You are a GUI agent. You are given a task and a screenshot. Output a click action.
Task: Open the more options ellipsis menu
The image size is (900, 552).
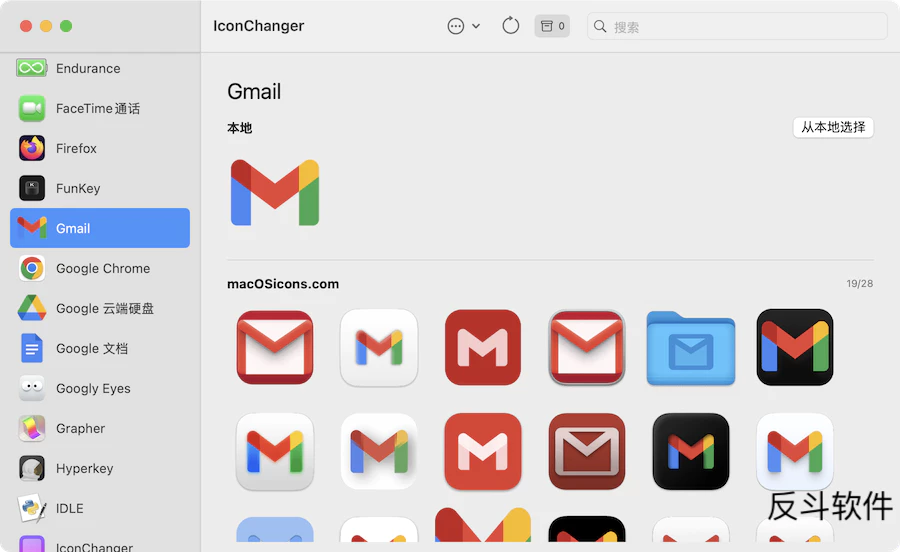coord(464,26)
